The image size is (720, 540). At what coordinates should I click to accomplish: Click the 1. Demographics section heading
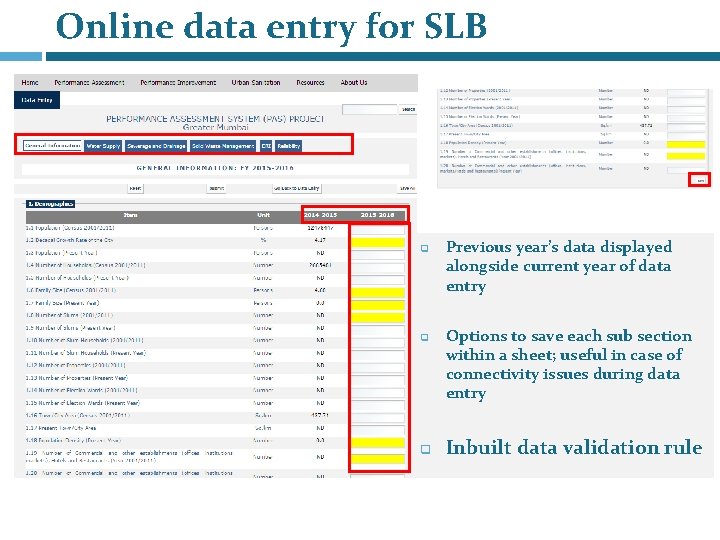[50, 203]
